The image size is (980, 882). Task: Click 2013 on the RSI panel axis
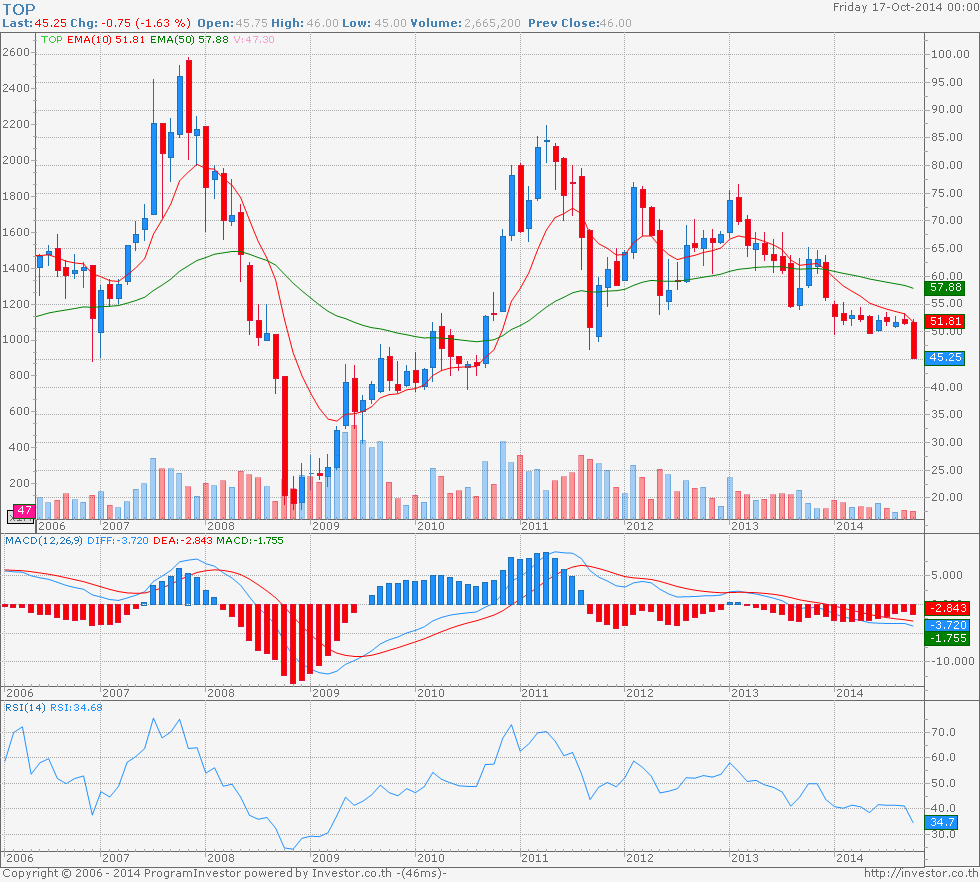pos(745,858)
